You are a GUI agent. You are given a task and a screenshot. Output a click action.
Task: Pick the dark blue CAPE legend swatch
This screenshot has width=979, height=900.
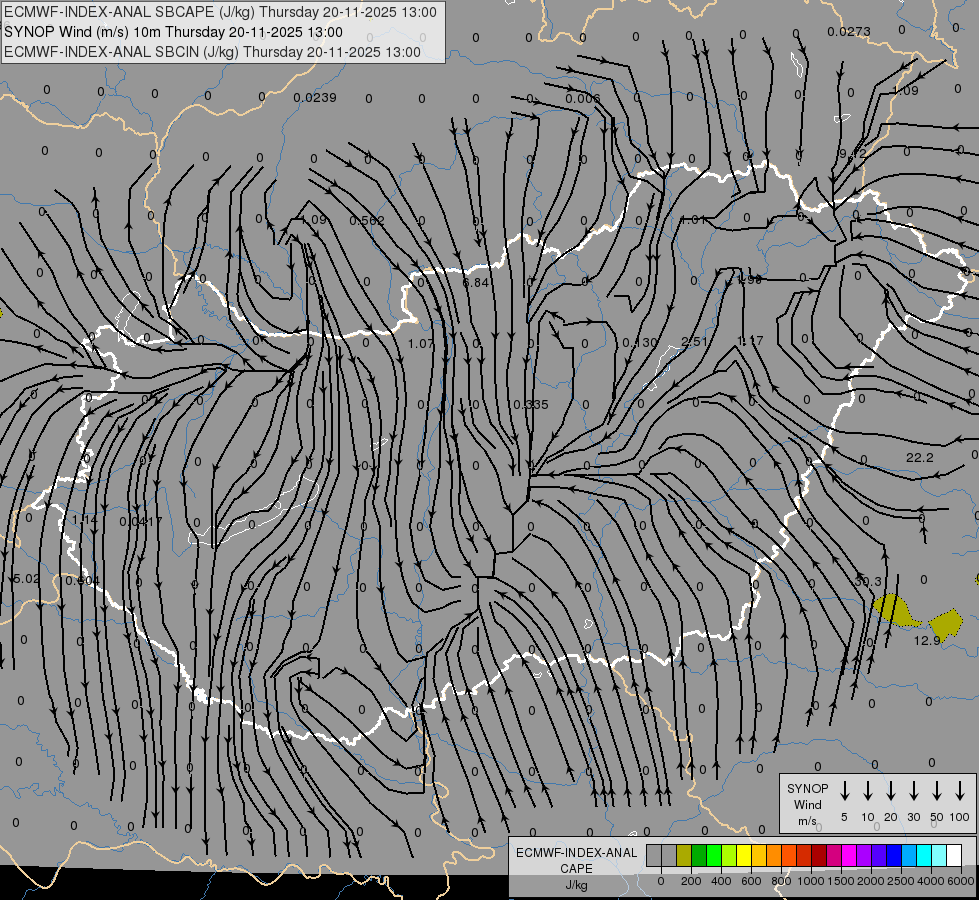click(x=895, y=855)
